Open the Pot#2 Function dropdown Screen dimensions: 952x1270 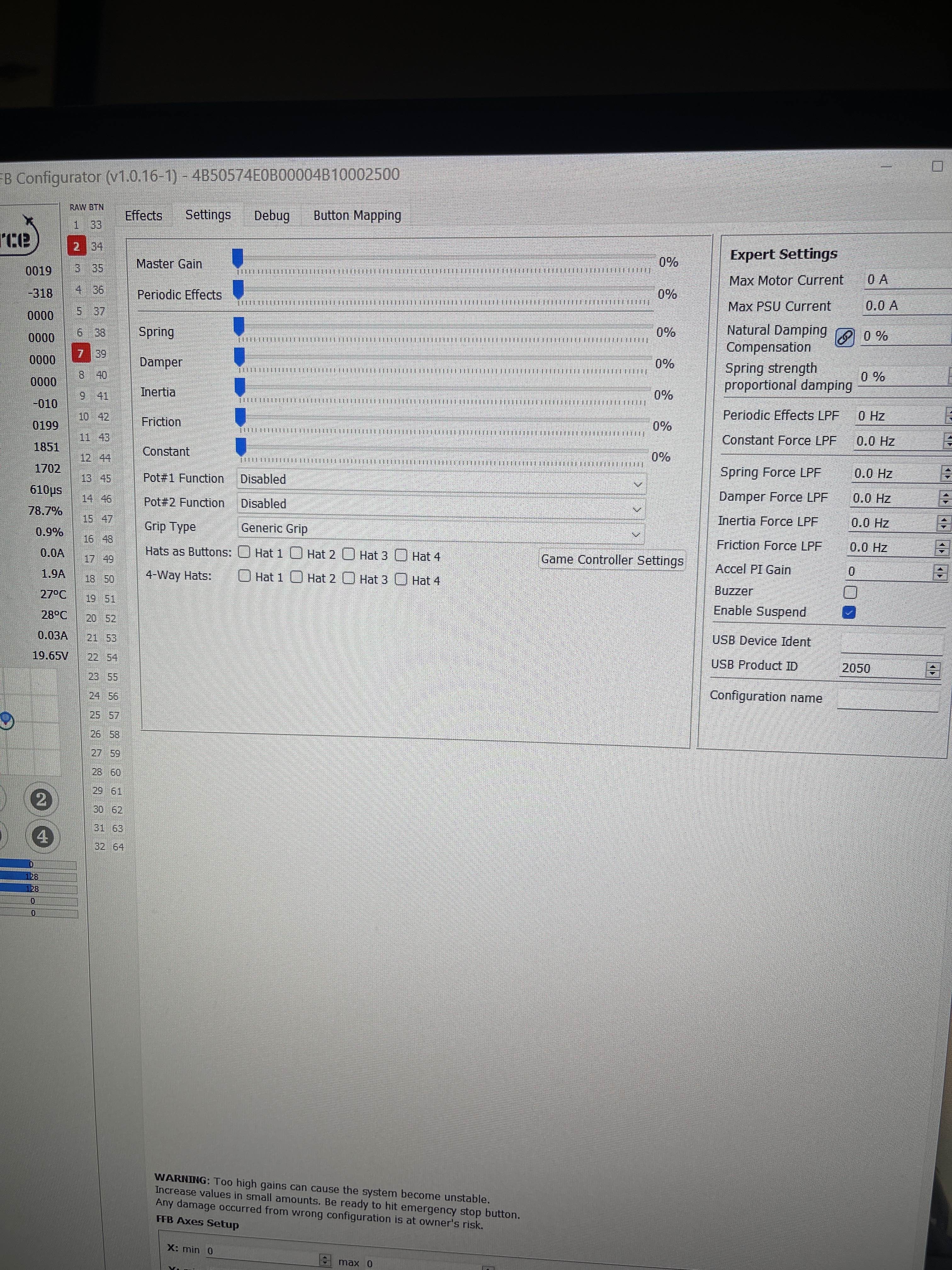pyautogui.click(x=440, y=506)
